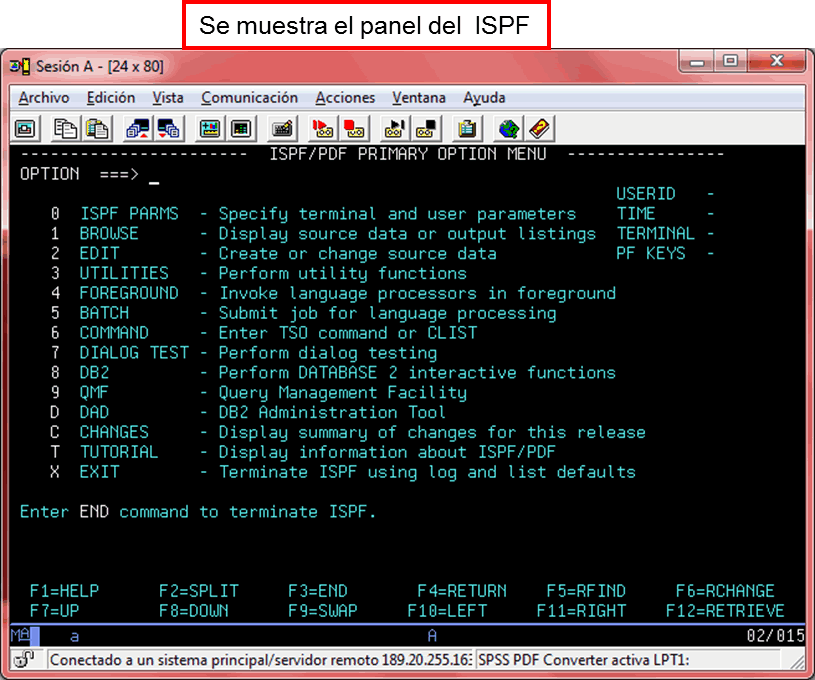Viewport: 815px width, 680px height.
Task: Click the USERID field label
Action: pos(646,194)
